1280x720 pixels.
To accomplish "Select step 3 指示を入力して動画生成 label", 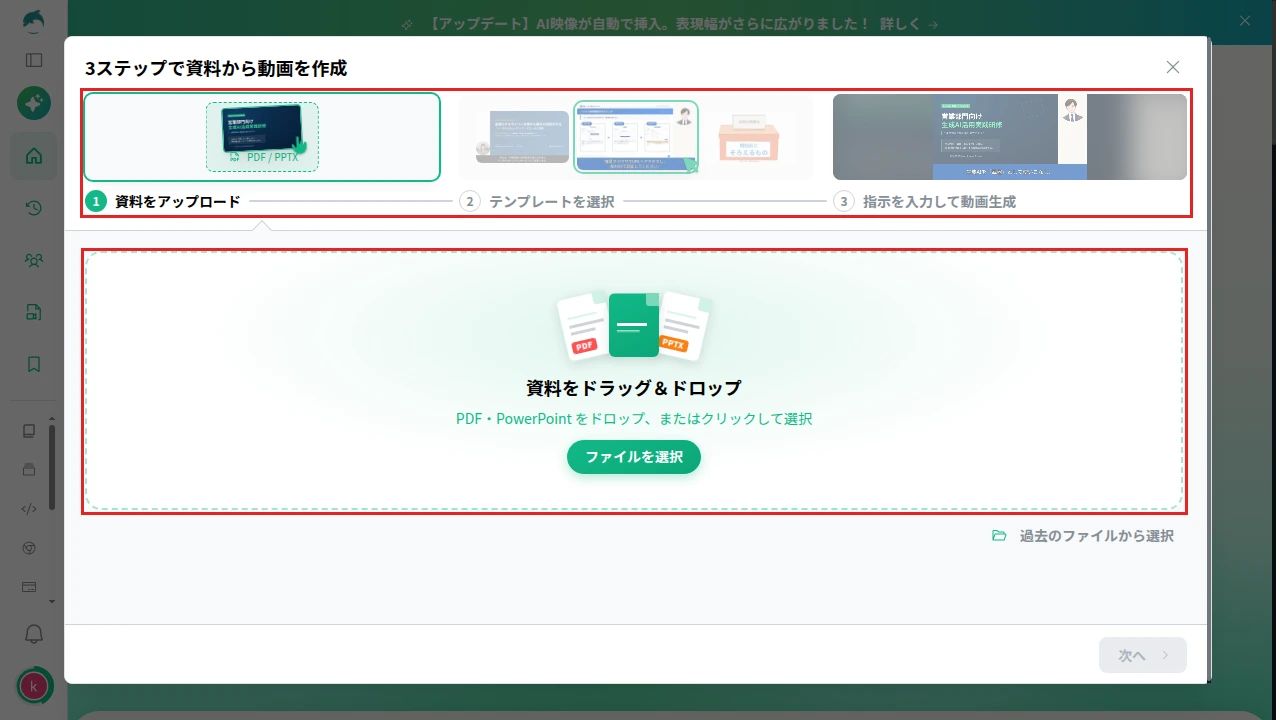I will point(939,201).
